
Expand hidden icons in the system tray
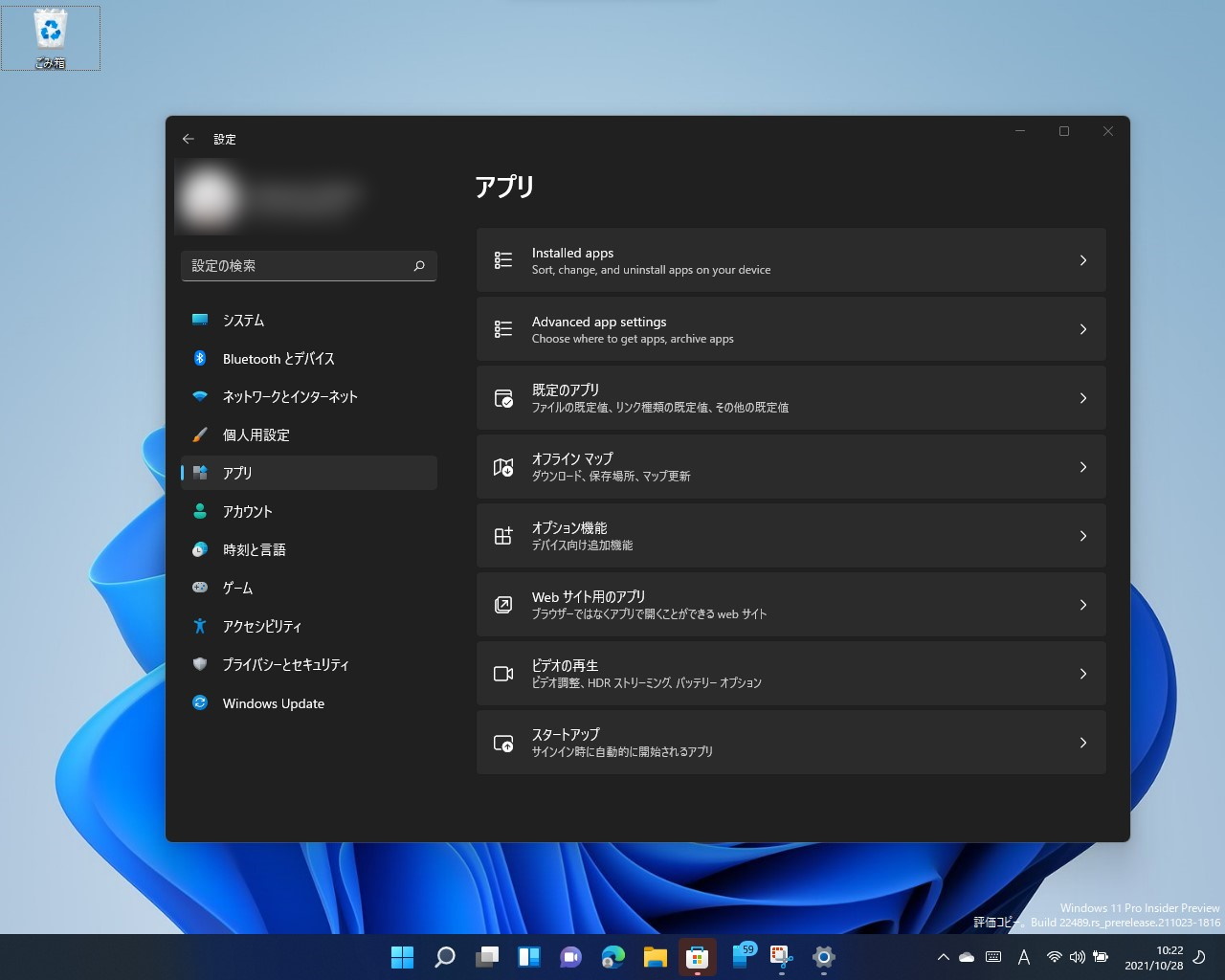click(x=943, y=957)
